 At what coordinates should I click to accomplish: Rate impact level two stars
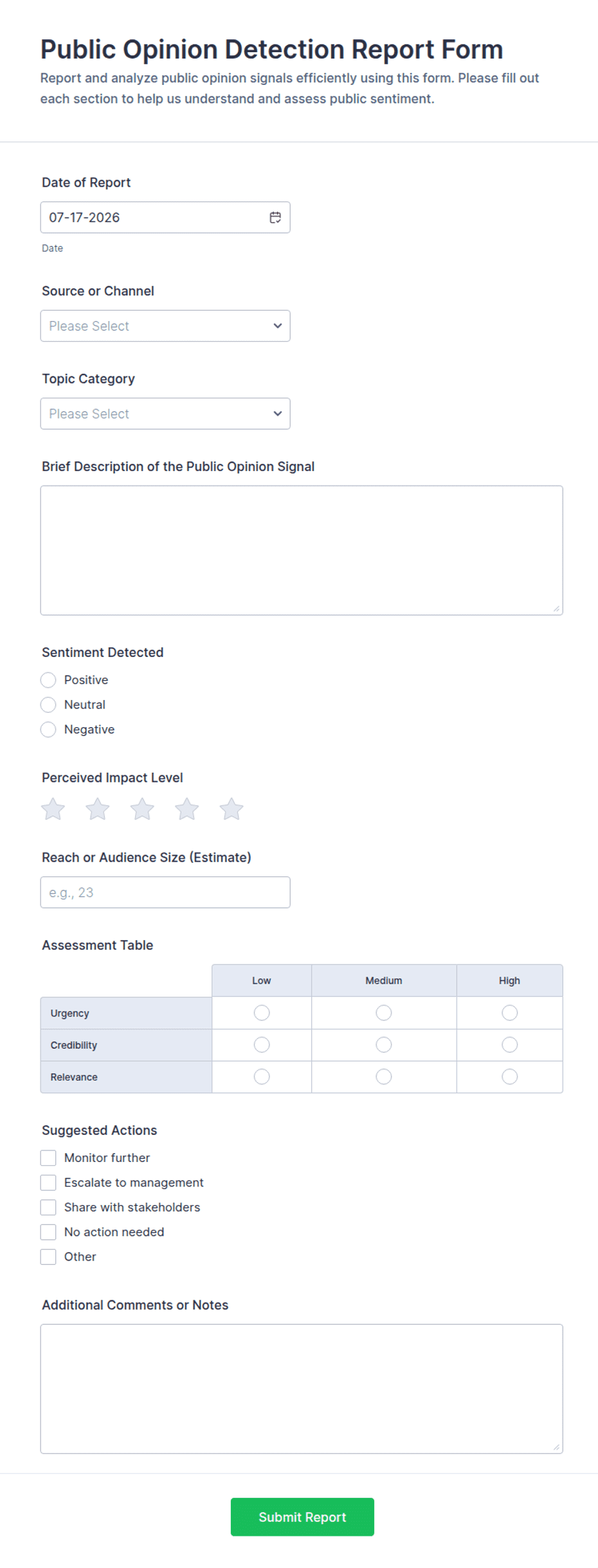tap(98, 809)
